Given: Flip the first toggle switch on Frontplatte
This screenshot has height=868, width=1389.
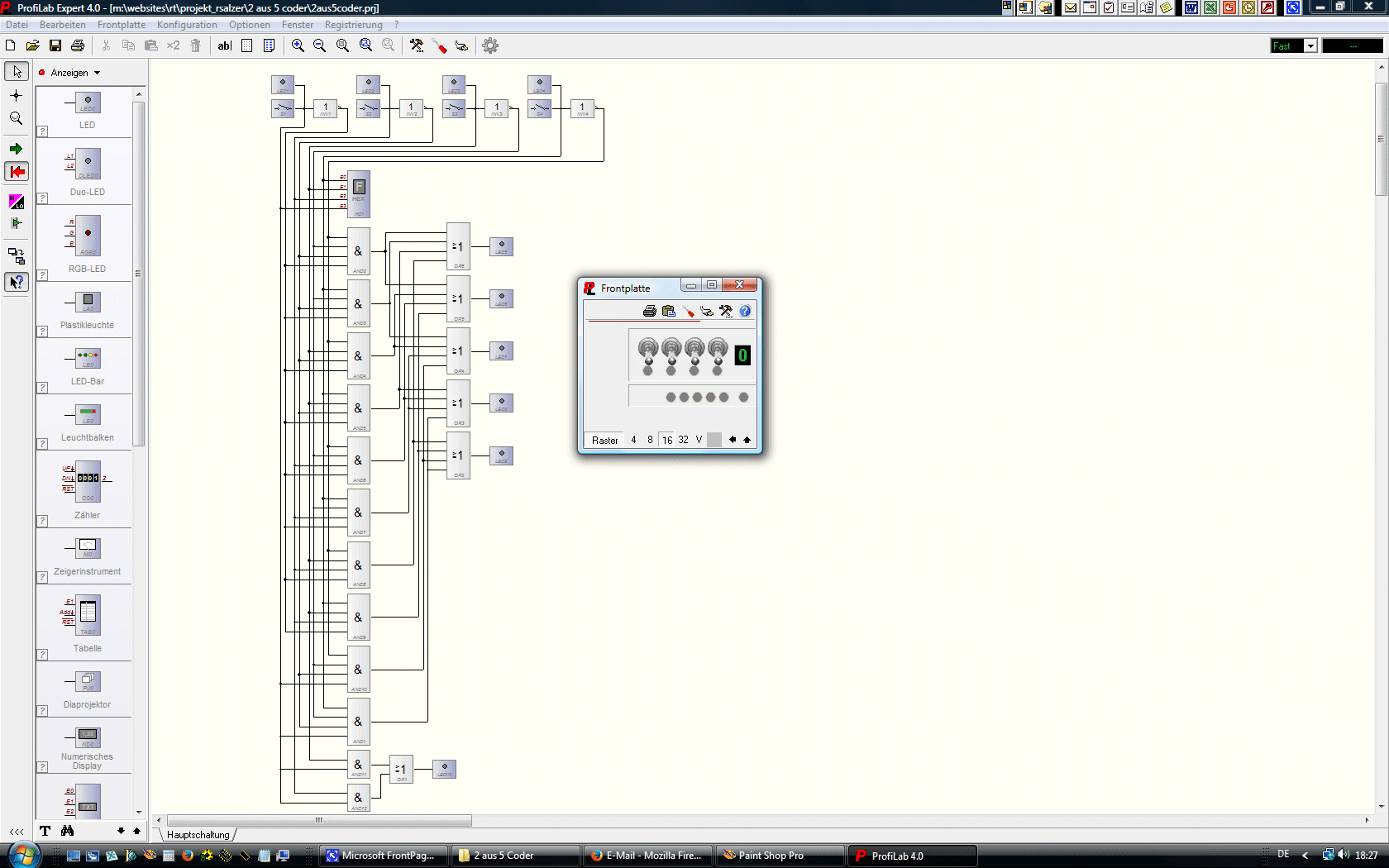Looking at the screenshot, I should [648, 351].
